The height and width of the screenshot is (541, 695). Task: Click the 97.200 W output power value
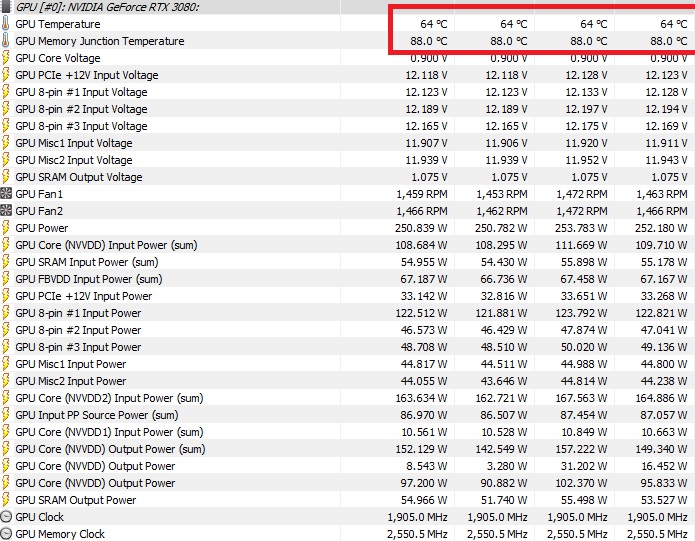[x=424, y=483]
